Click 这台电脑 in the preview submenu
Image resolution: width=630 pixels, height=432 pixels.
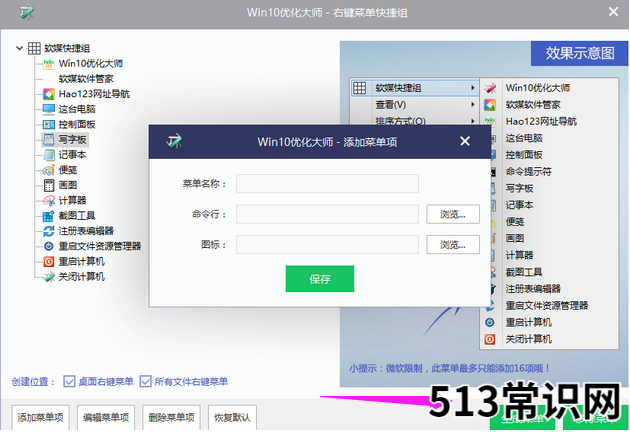(x=524, y=138)
